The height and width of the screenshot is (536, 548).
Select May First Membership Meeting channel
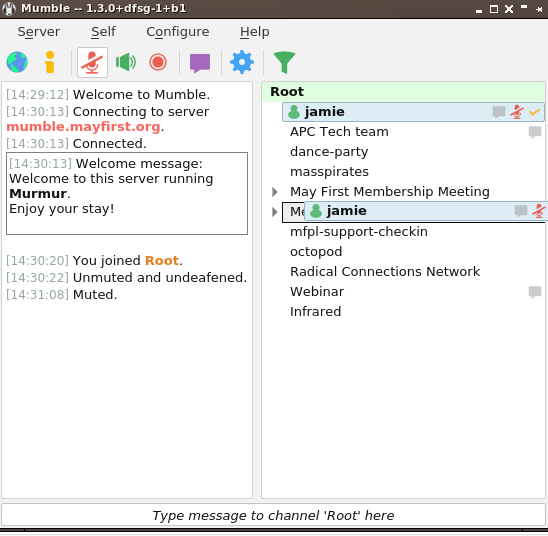(390, 191)
